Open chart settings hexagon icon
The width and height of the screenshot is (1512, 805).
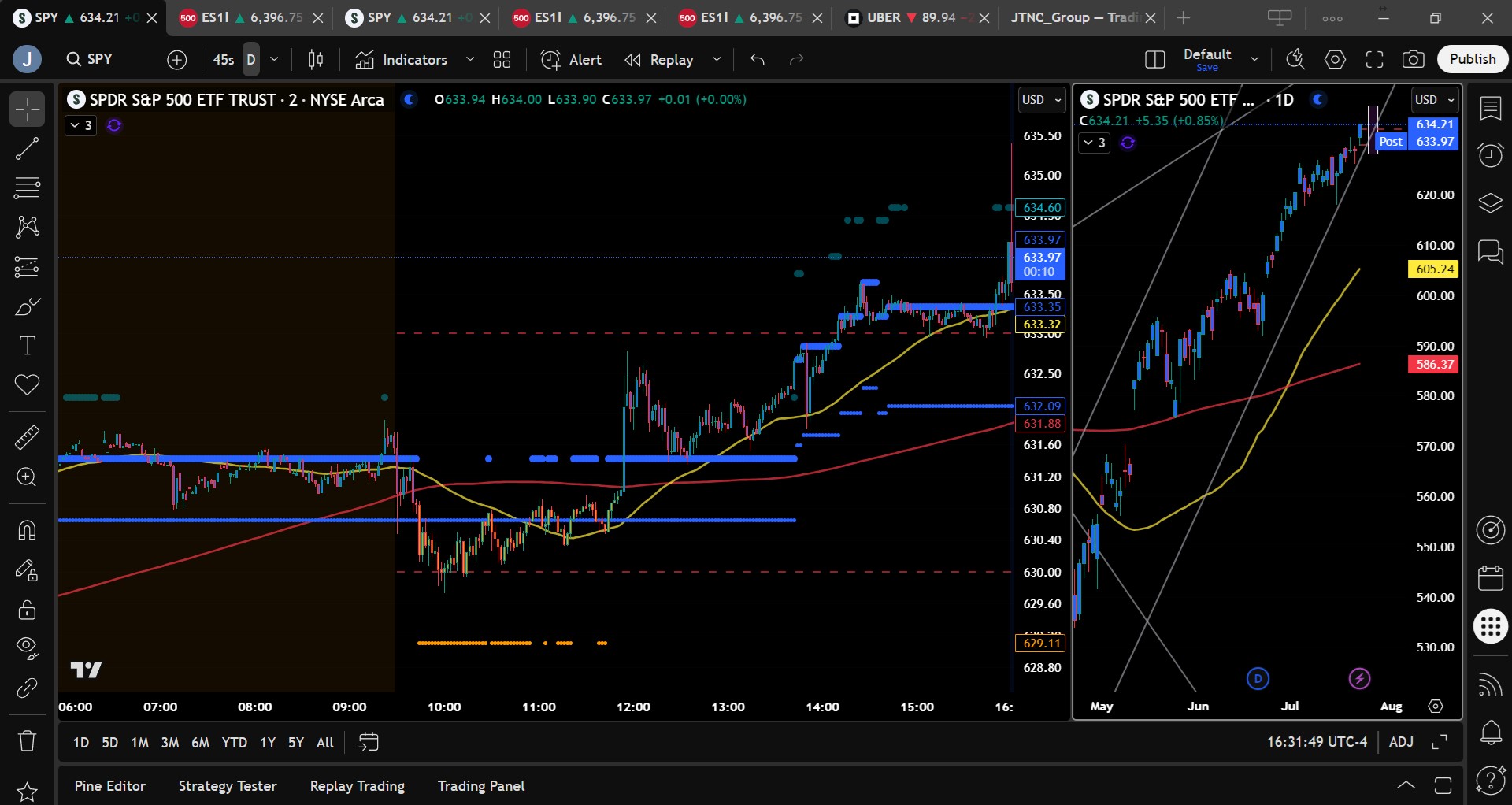tap(1335, 59)
